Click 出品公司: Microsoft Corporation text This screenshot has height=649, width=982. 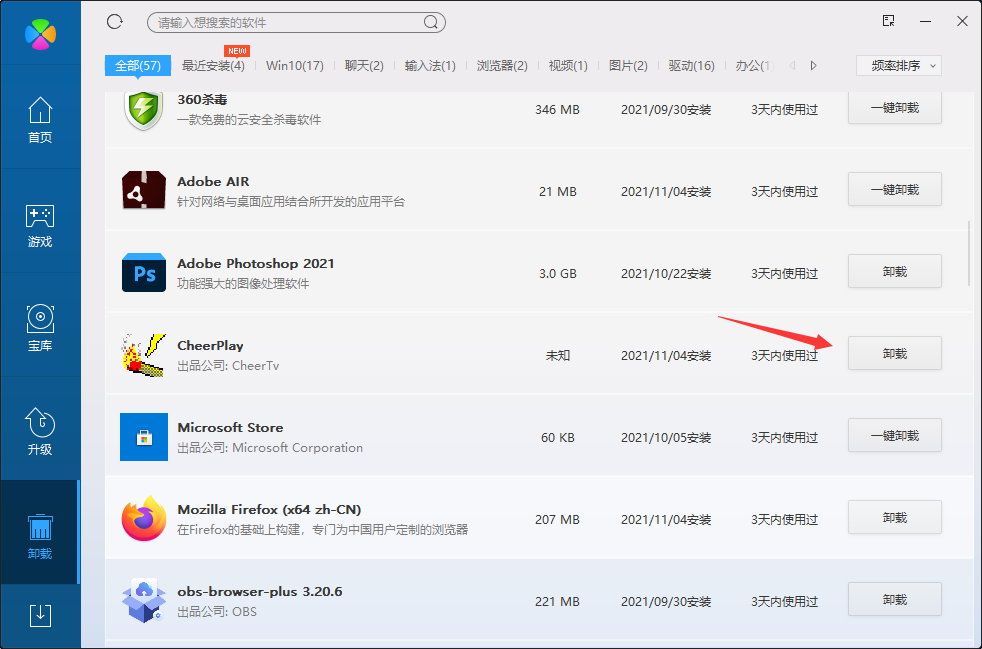[x=270, y=448]
